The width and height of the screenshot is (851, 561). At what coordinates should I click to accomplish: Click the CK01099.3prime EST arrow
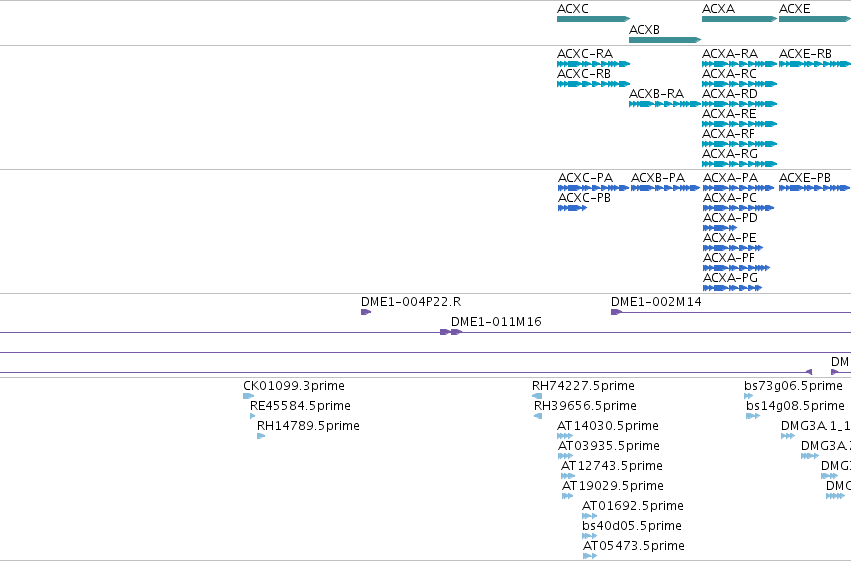(x=249, y=396)
